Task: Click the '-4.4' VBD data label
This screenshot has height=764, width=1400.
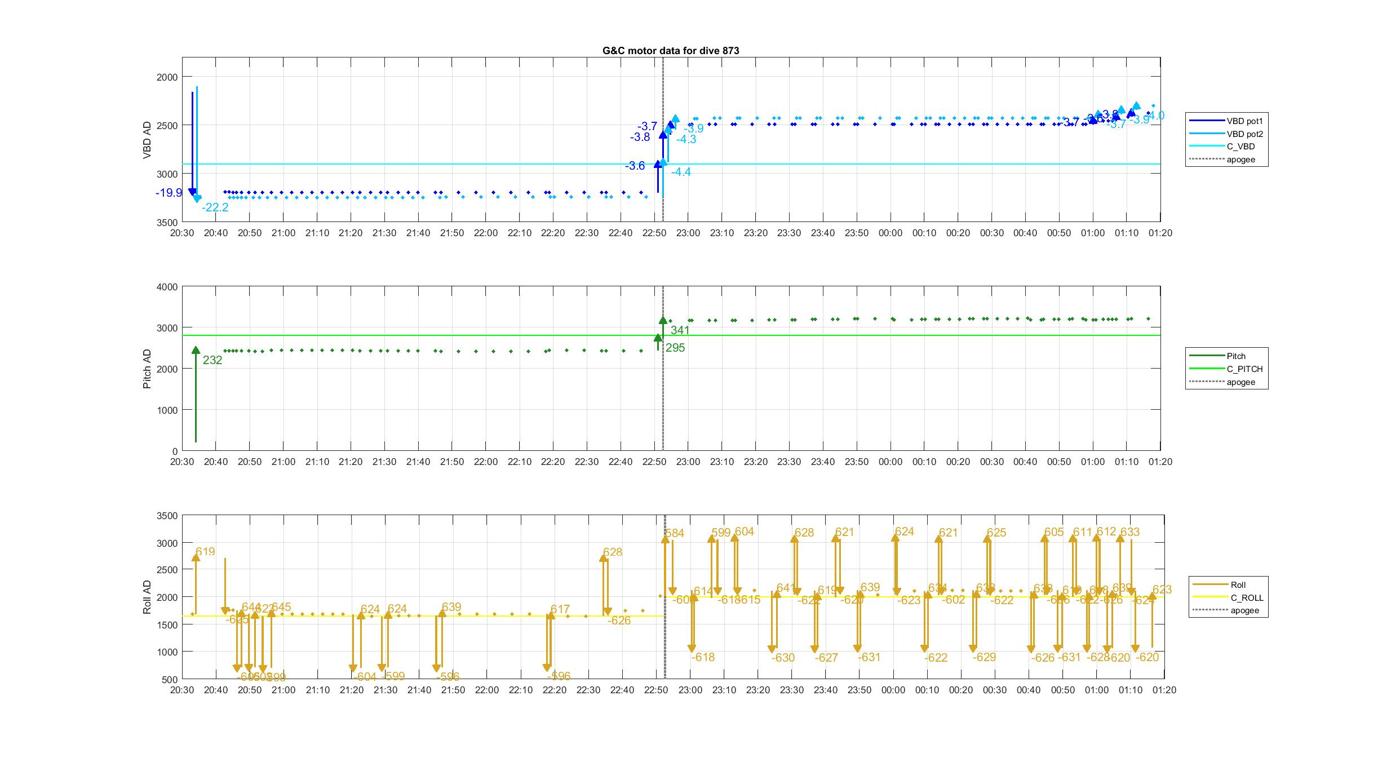Action: click(681, 173)
